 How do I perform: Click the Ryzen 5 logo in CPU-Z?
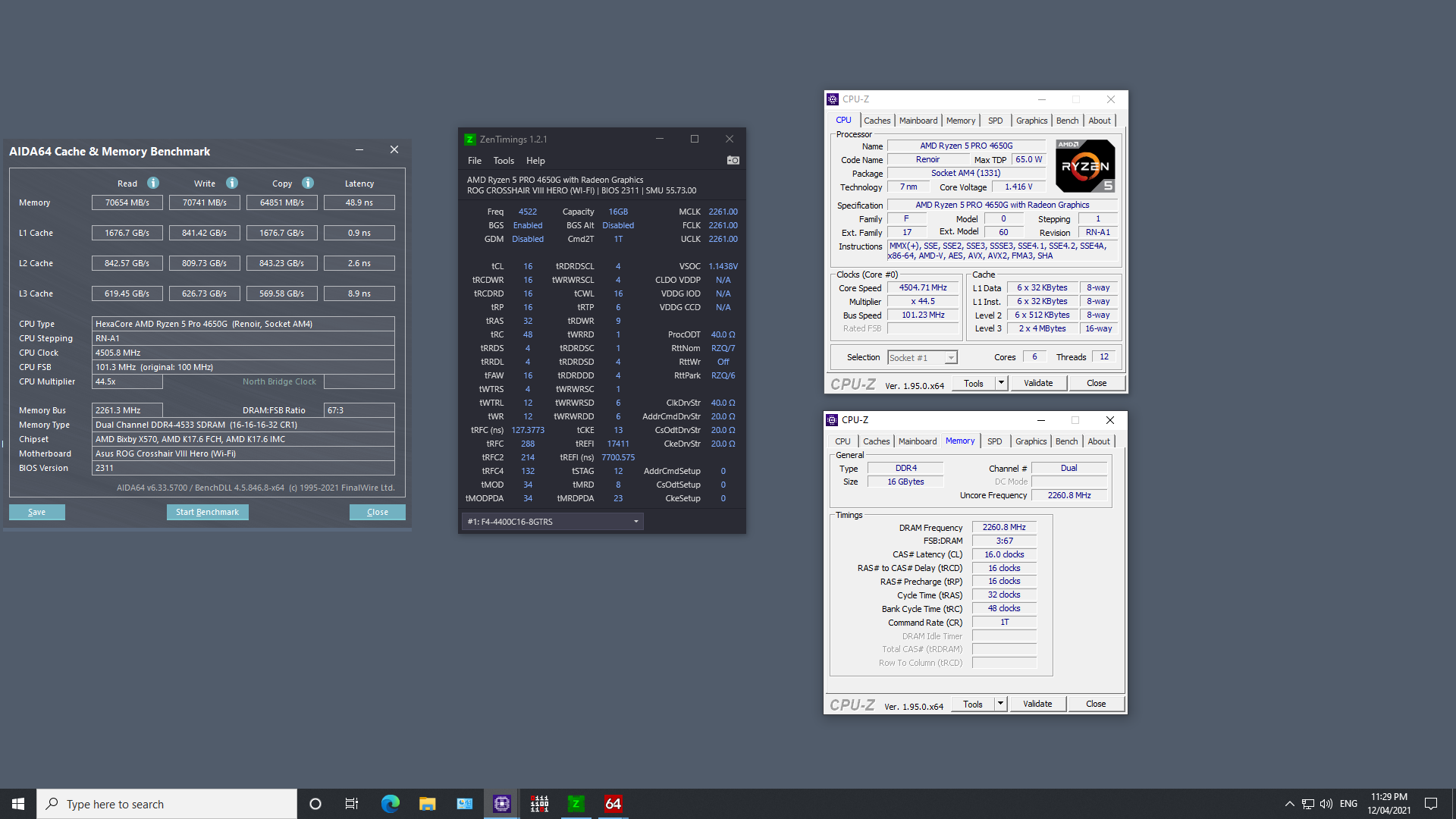pyautogui.click(x=1085, y=166)
